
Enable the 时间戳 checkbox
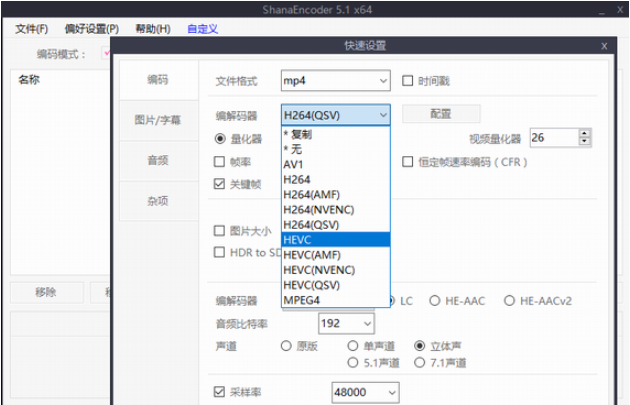[x=409, y=81]
